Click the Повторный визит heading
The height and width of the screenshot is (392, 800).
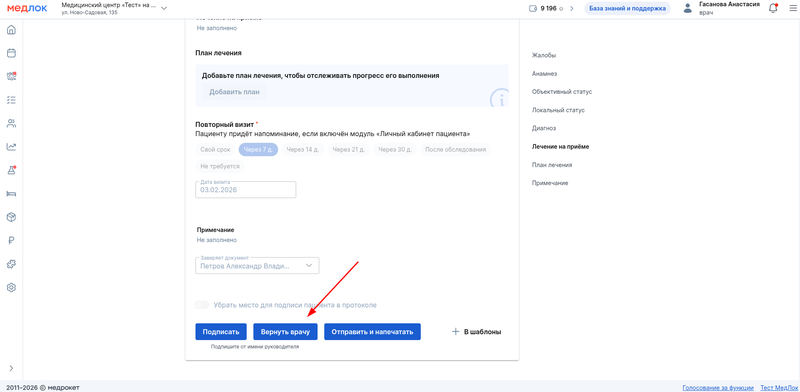pyautogui.click(x=224, y=125)
